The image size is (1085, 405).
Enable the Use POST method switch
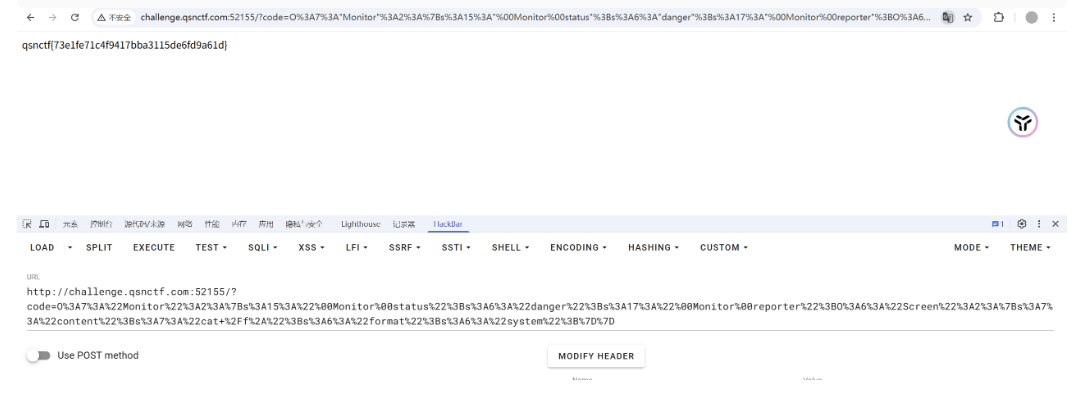point(39,355)
